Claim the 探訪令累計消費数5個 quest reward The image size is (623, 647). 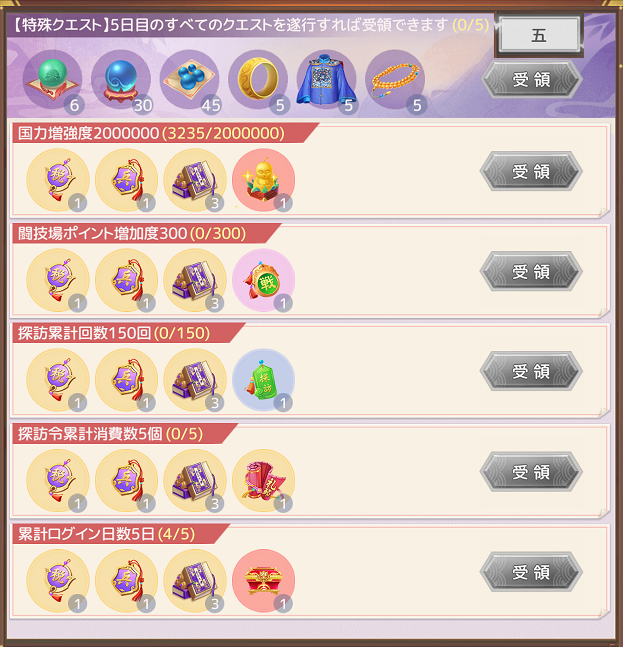(531, 472)
